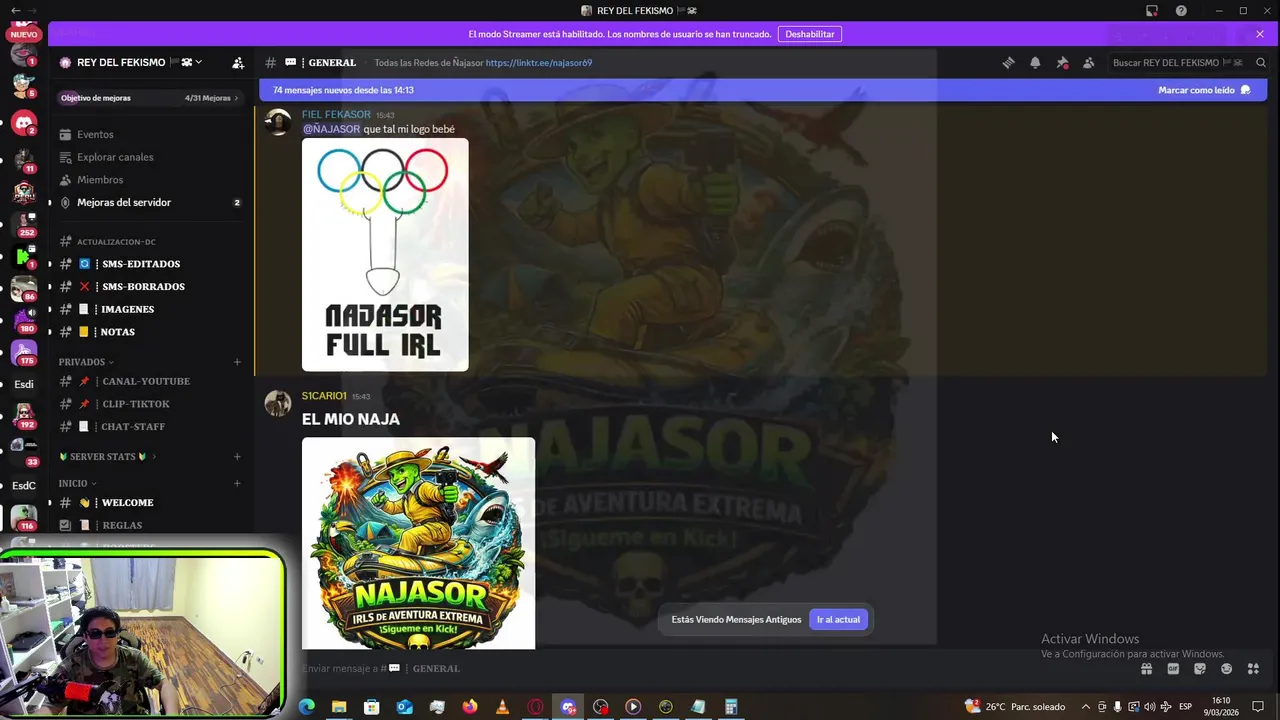Image resolution: width=1280 pixels, height=720 pixels.
Task: Select the Discord icon with 2 badge
Action: [x=24, y=122]
